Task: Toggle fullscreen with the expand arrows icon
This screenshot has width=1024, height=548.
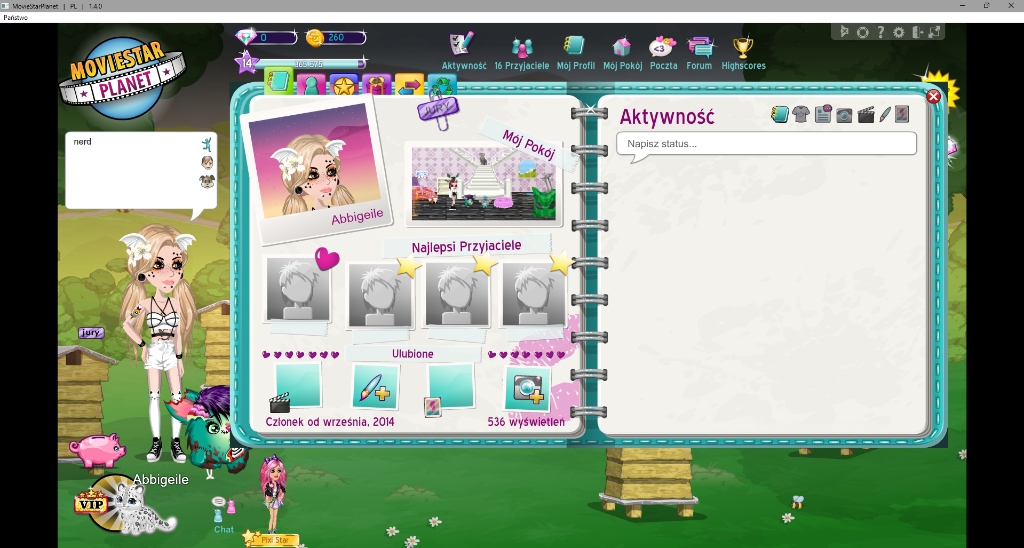Action: (934, 31)
